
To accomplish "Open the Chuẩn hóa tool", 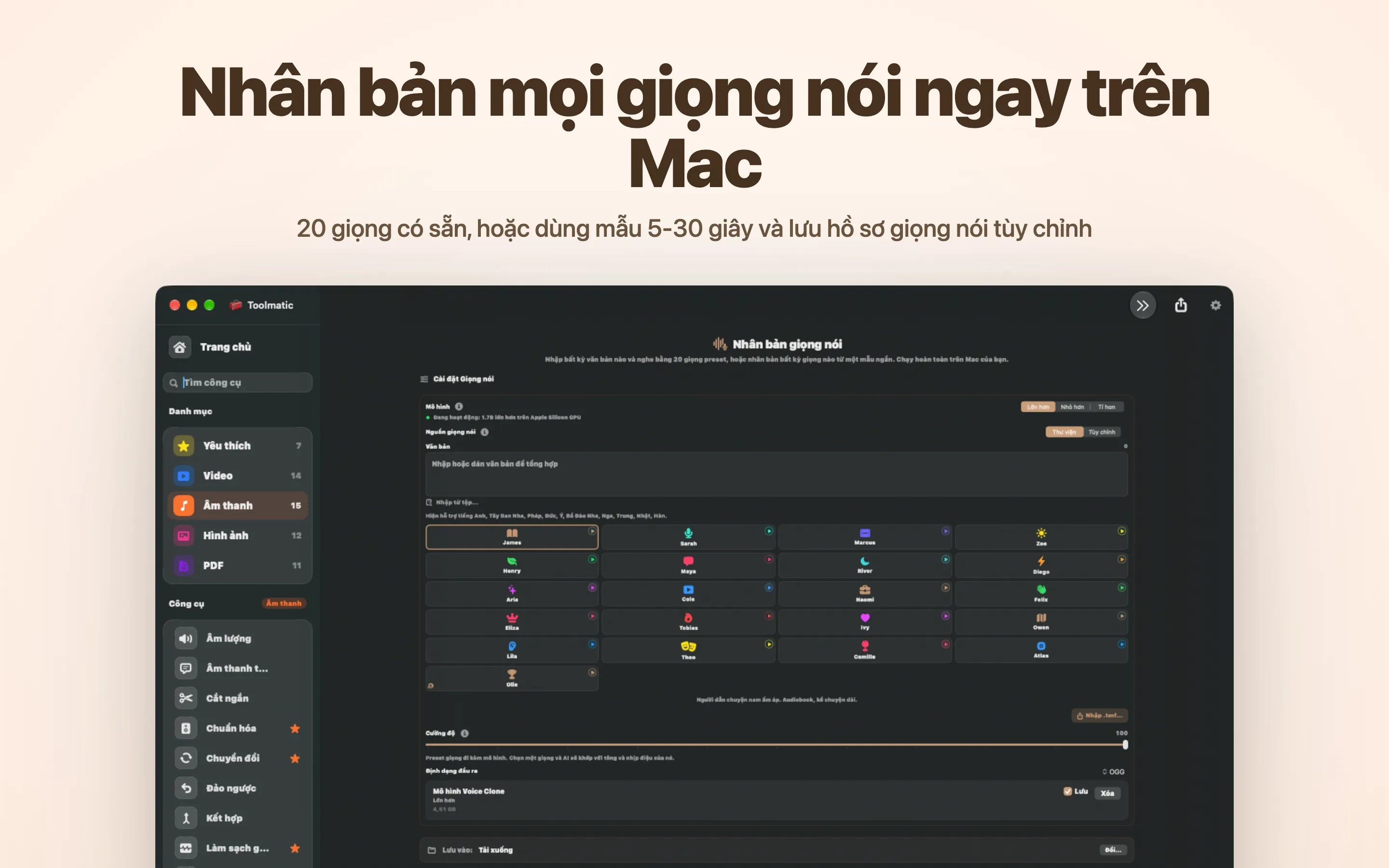I will point(237,728).
